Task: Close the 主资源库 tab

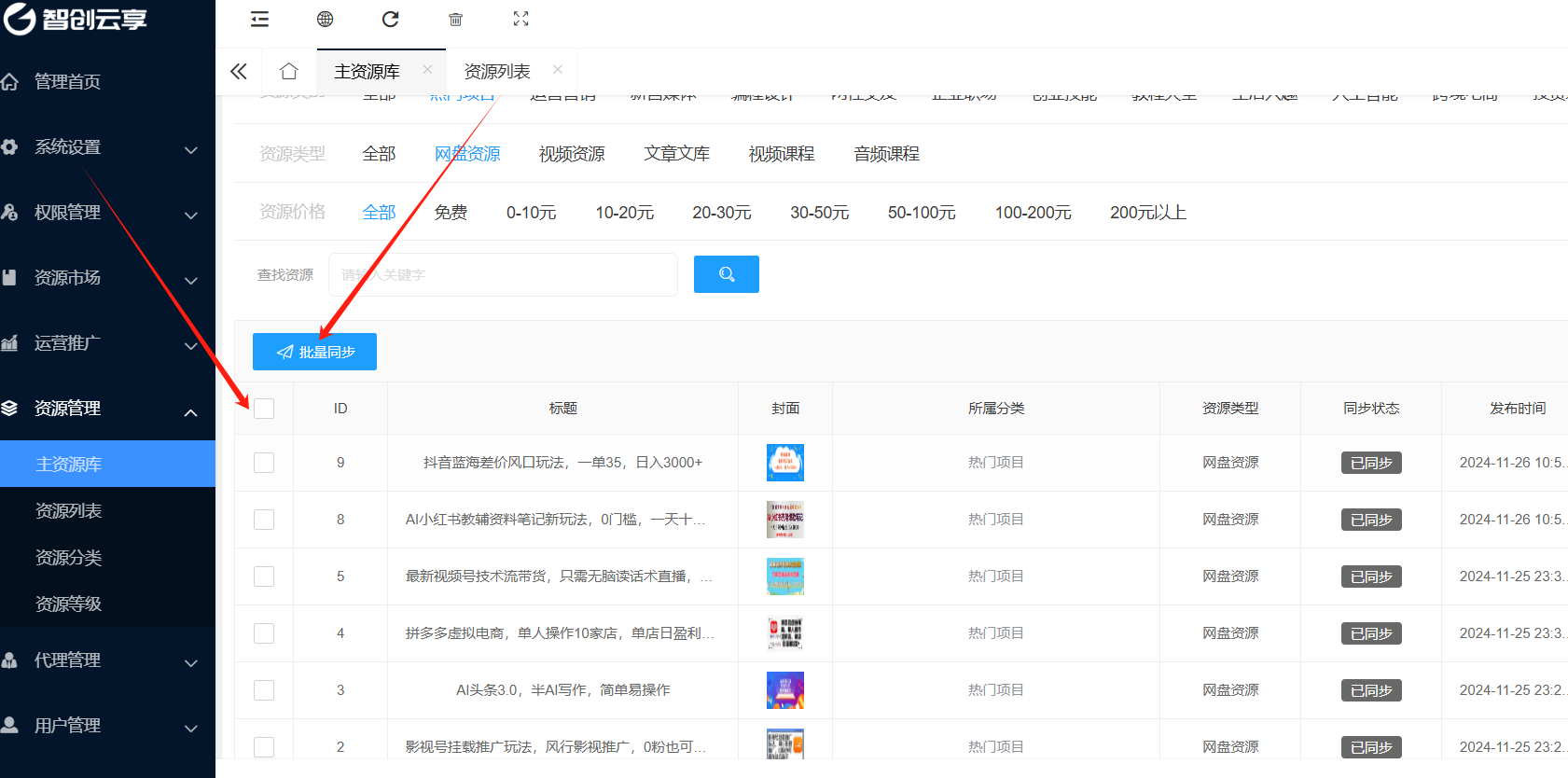Action: 427,69
